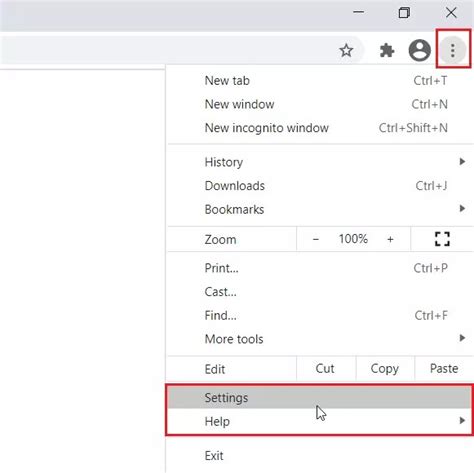Expand the Bookmarks submenu
Image resolution: width=474 pixels, height=473 pixels.
(x=320, y=209)
